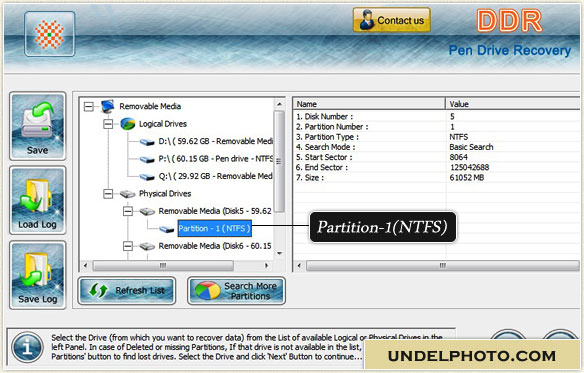This screenshot has height=373, width=584.
Task: Click the 'NTFS' partition type value
Action: tap(458, 137)
